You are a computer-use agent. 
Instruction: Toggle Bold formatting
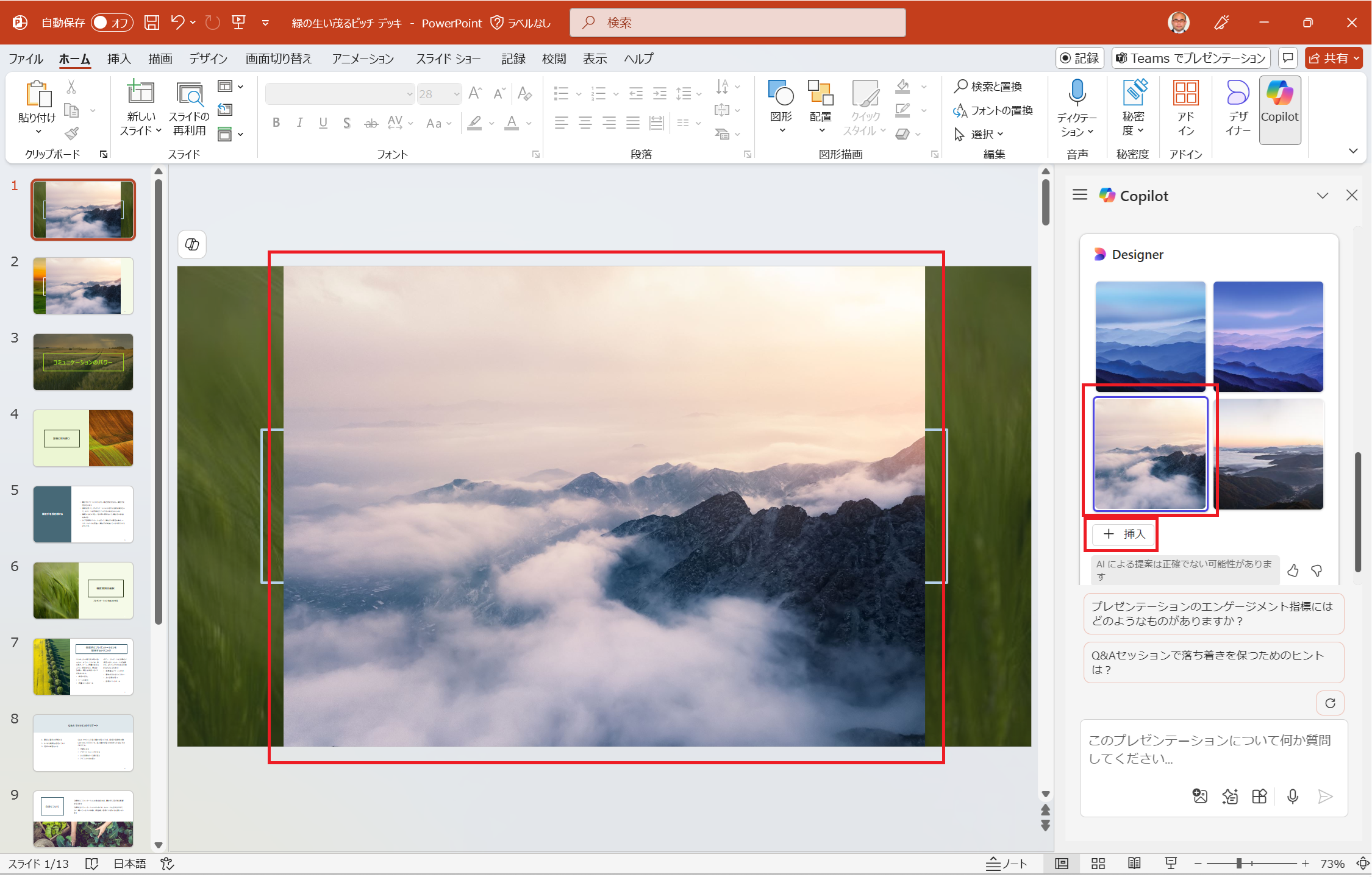tap(276, 123)
